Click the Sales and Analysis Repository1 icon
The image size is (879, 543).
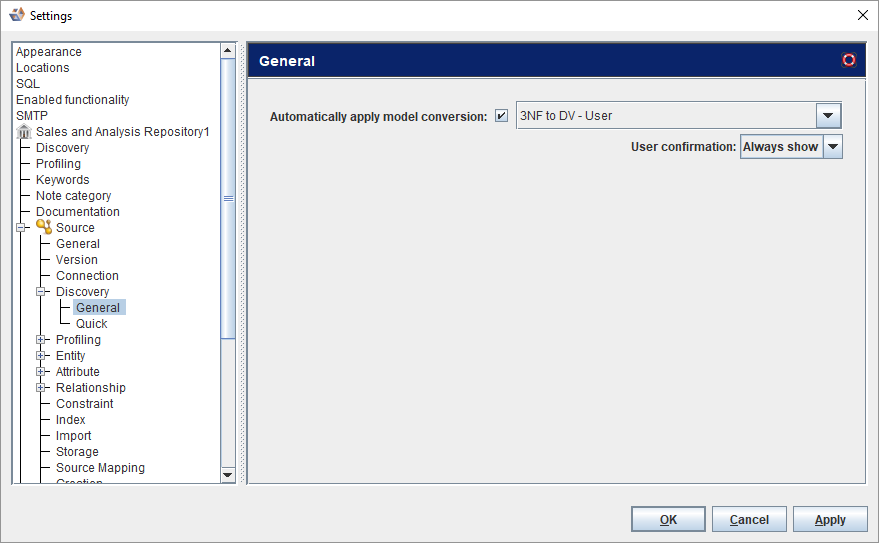coord(24,132)
